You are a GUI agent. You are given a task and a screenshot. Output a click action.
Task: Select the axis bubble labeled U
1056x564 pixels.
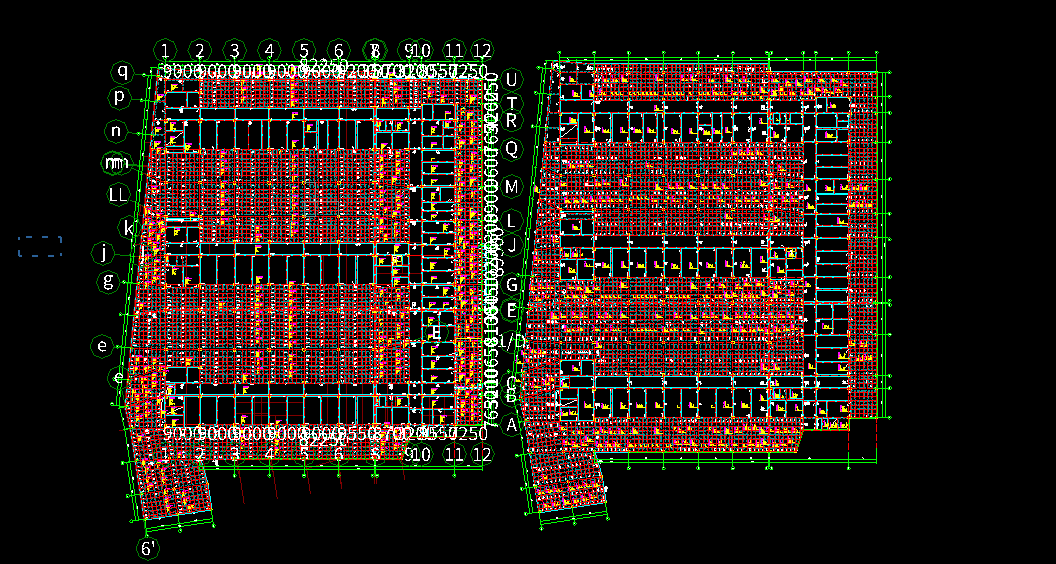click(x=511, y=80)
